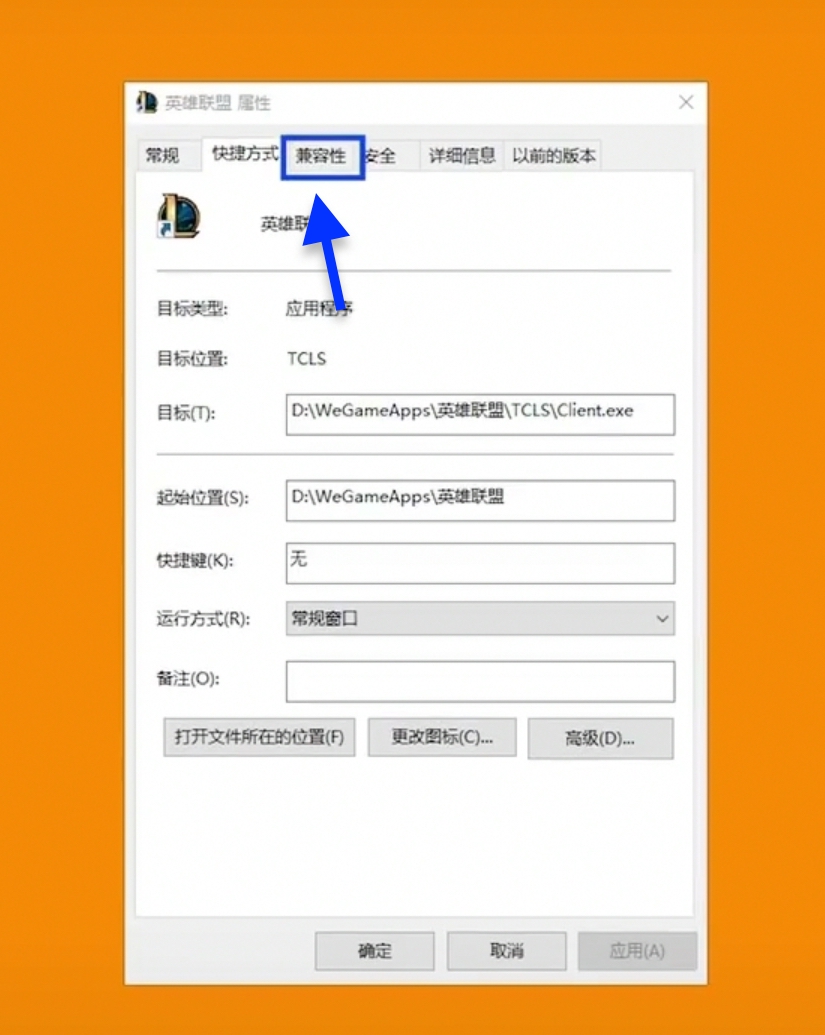Switch to the 常规 tab

[x=167, y=156]
